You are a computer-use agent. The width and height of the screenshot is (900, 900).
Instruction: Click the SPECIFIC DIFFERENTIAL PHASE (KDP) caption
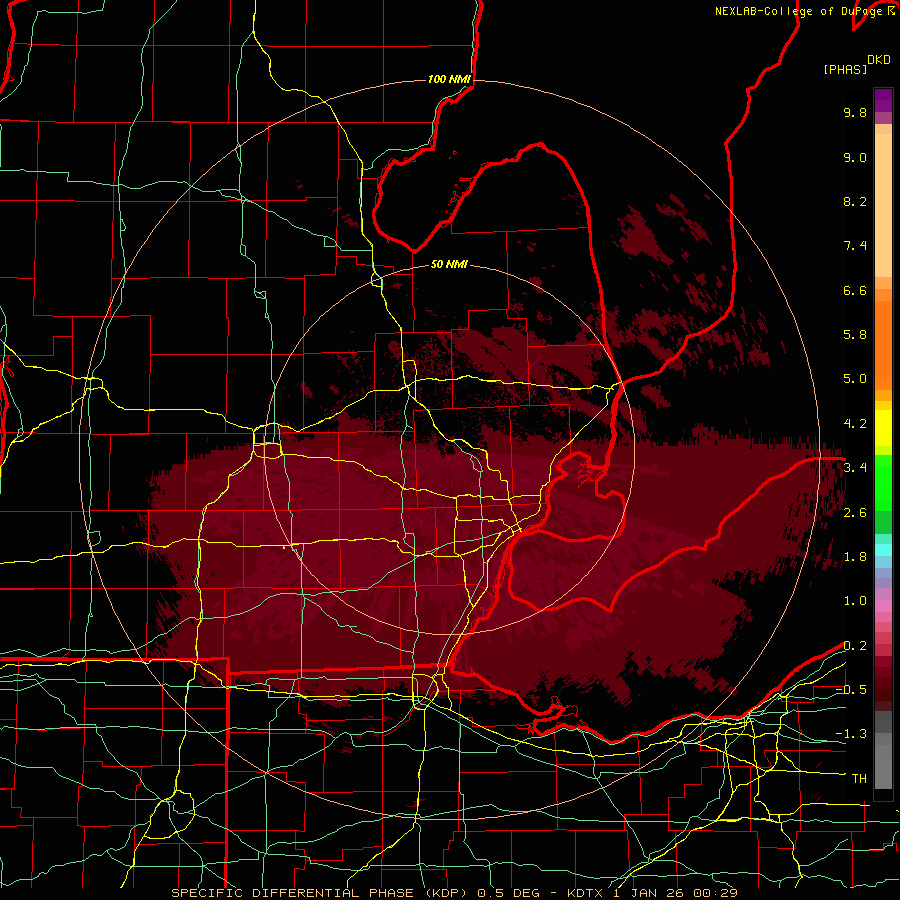click(x=320, y=893)
